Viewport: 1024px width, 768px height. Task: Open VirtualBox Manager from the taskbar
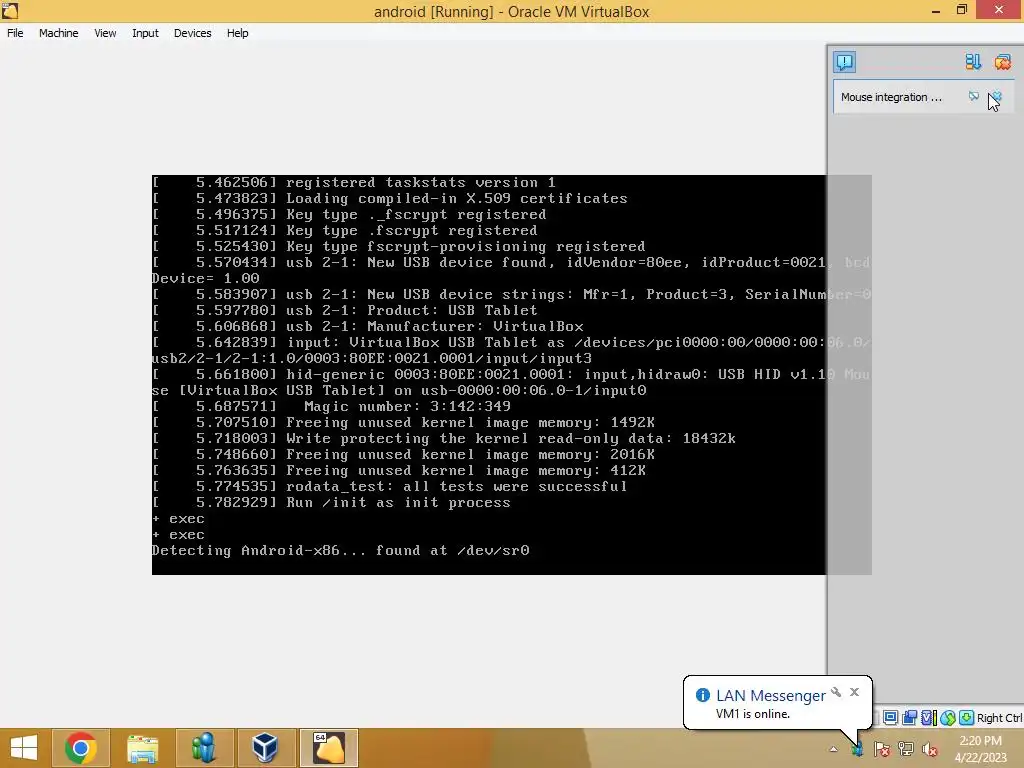tap(265, 748)
